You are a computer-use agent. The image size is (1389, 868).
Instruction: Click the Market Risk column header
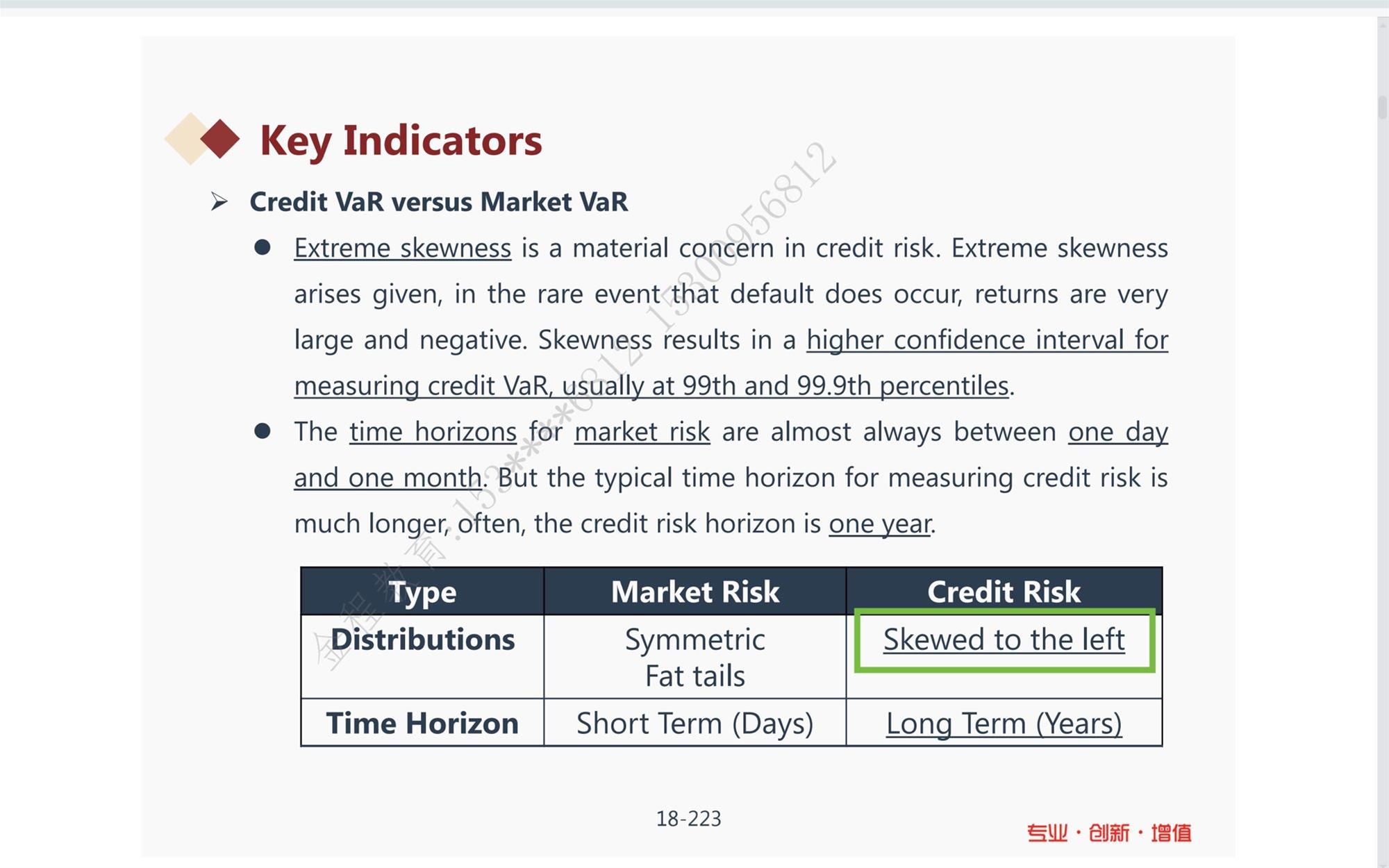(x=695, y=592)
